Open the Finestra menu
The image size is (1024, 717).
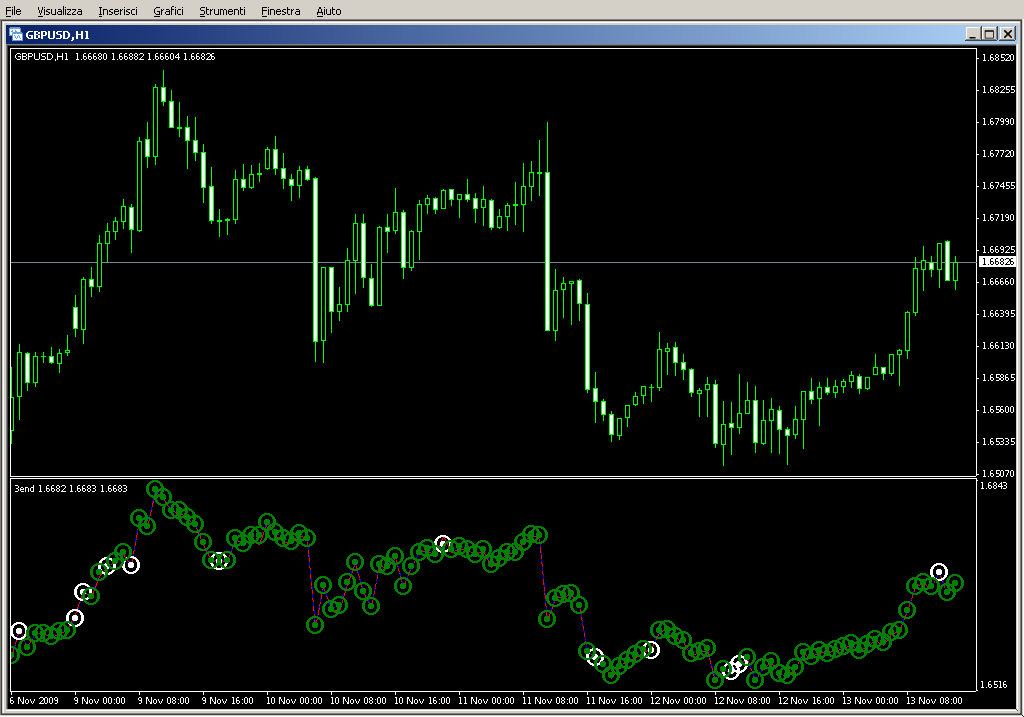point(281,11)
